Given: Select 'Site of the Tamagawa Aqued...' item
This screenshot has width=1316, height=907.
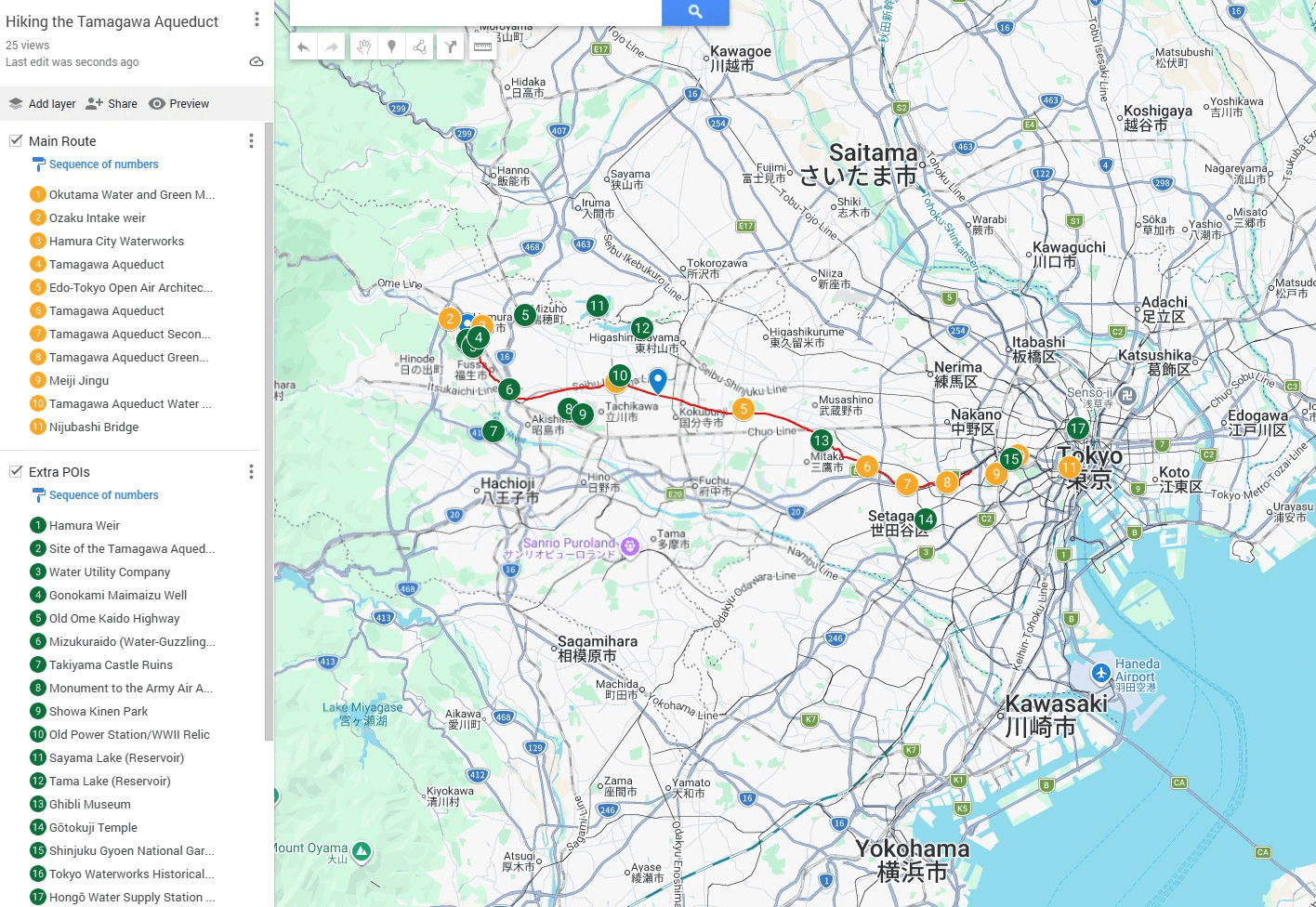Looking at the screenshot, I should 130,549.
